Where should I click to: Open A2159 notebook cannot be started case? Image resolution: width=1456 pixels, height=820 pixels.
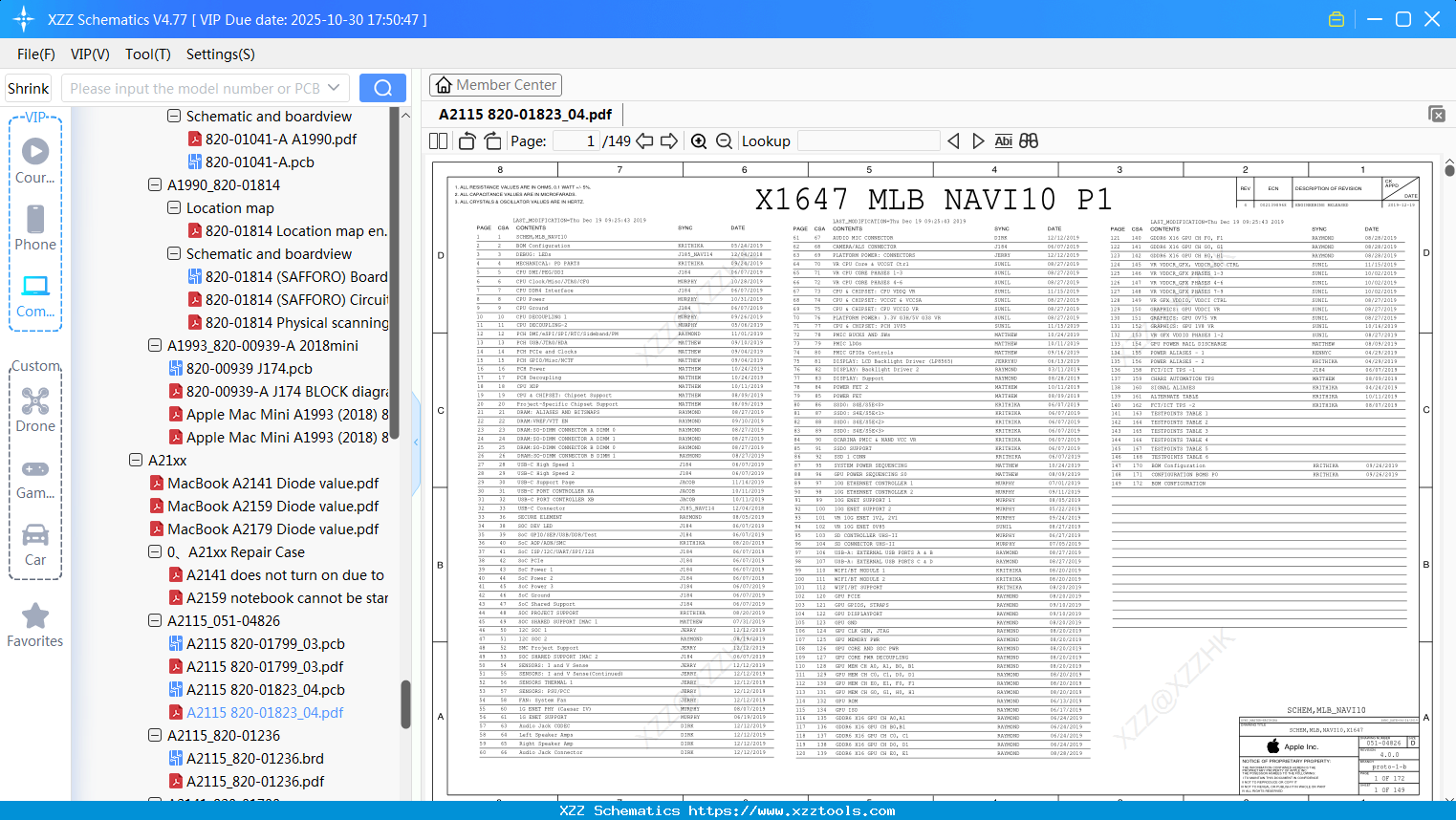click(x=278, y=597)
